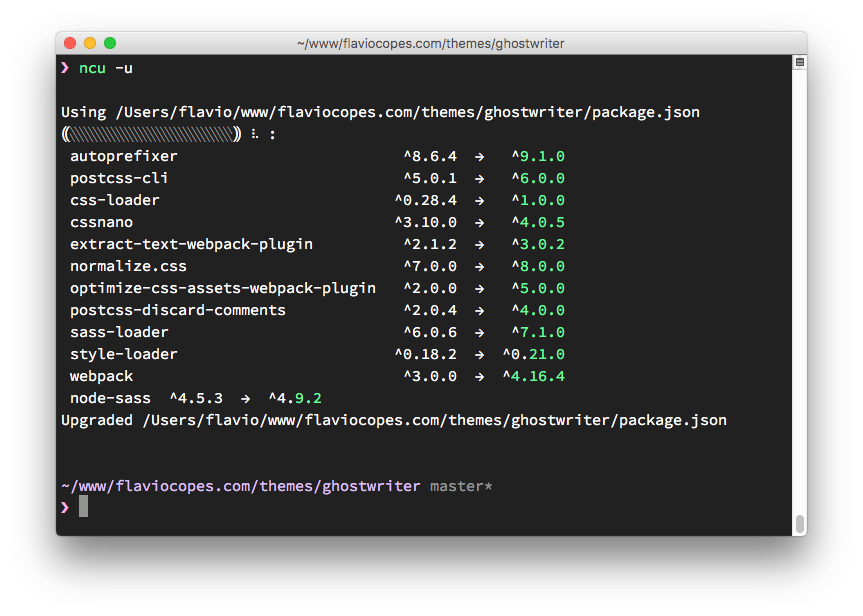Click the postcss-discard-comments new version ^4.0.0

click(538, 310)
